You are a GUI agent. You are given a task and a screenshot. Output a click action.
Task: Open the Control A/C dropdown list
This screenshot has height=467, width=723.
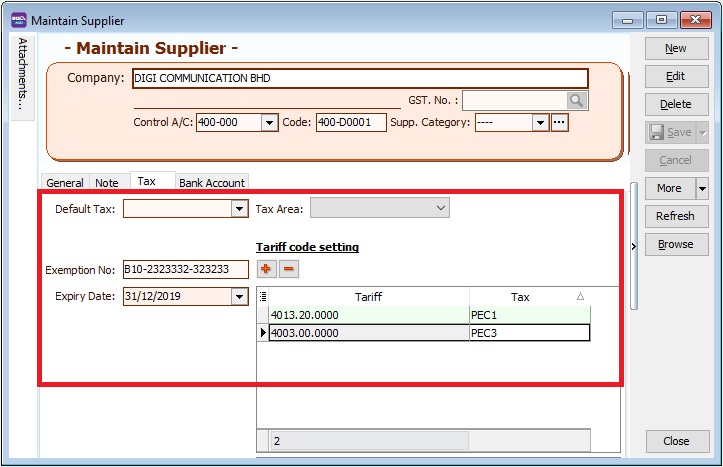coord(269,122)
